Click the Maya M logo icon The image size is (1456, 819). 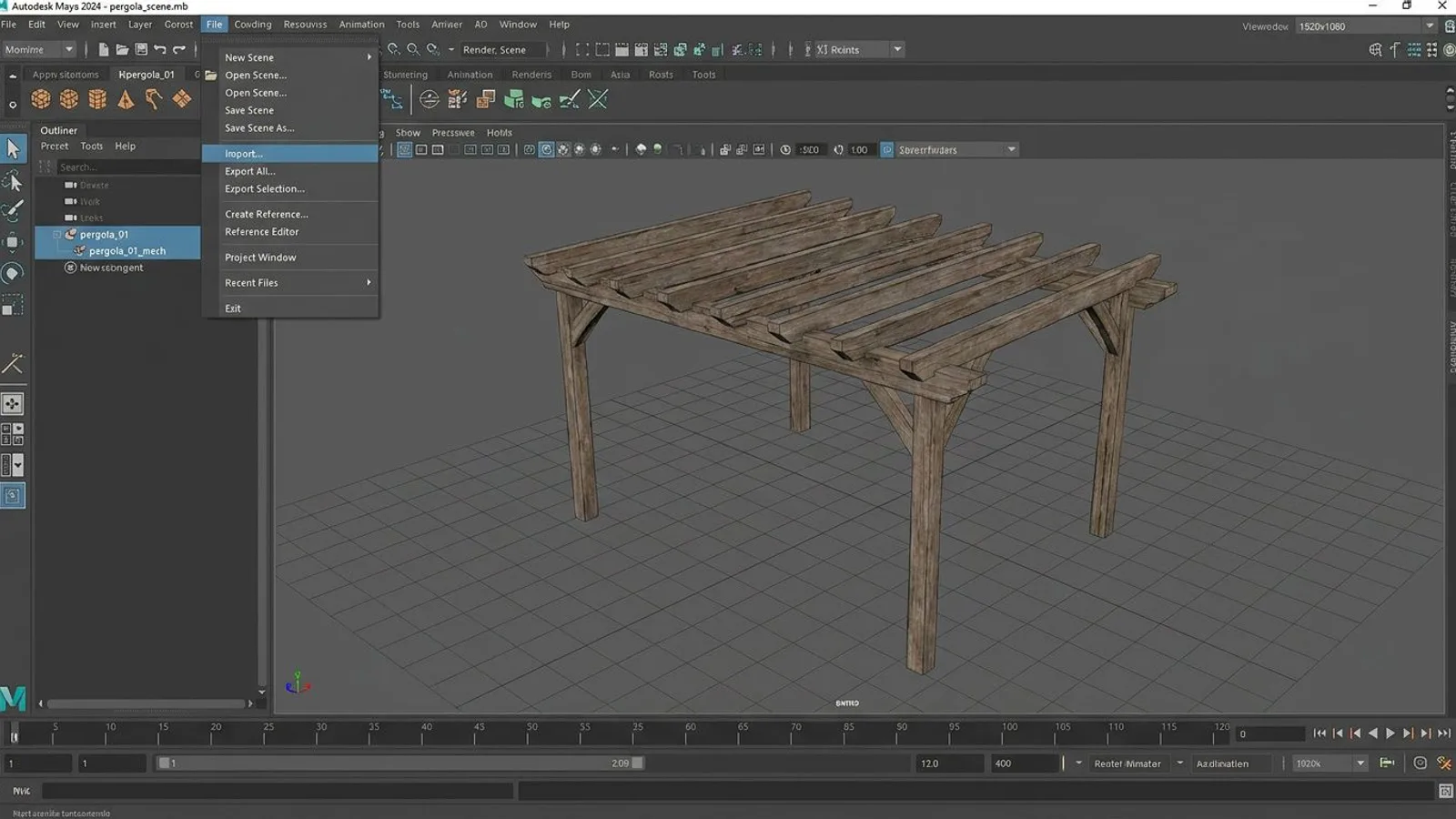(x=13, y=698)
